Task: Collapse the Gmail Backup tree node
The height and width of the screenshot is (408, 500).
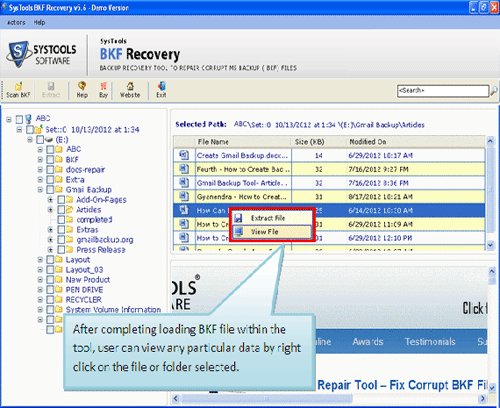Action: [40, 190]
